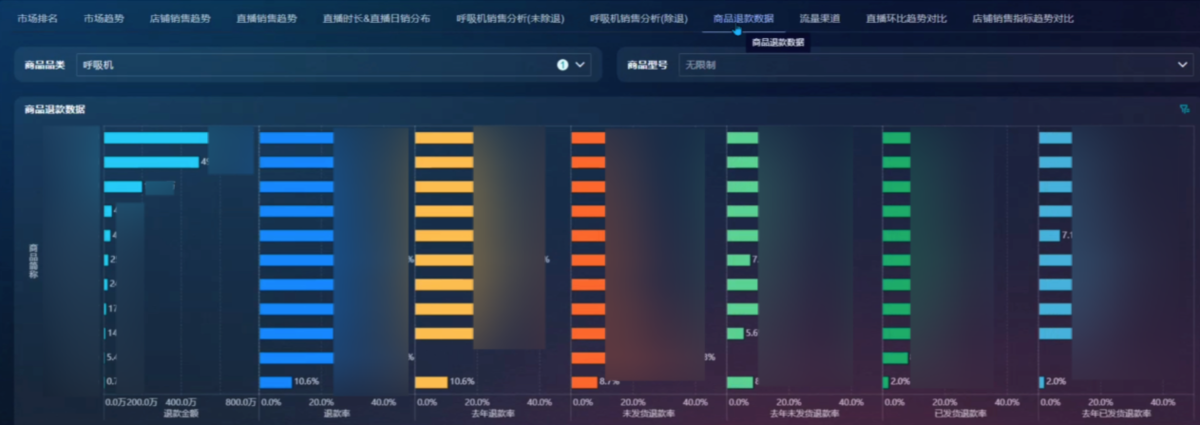Open 店铺销售指标趋势对比 tab
Image resolution: width=1200 pixels, height=425 pixels.
[x=1022, y=18]
